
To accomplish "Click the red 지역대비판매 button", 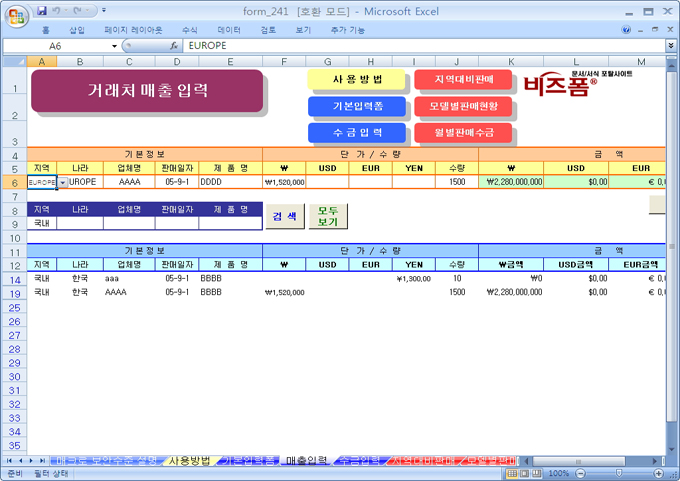I will coord(463,80).
